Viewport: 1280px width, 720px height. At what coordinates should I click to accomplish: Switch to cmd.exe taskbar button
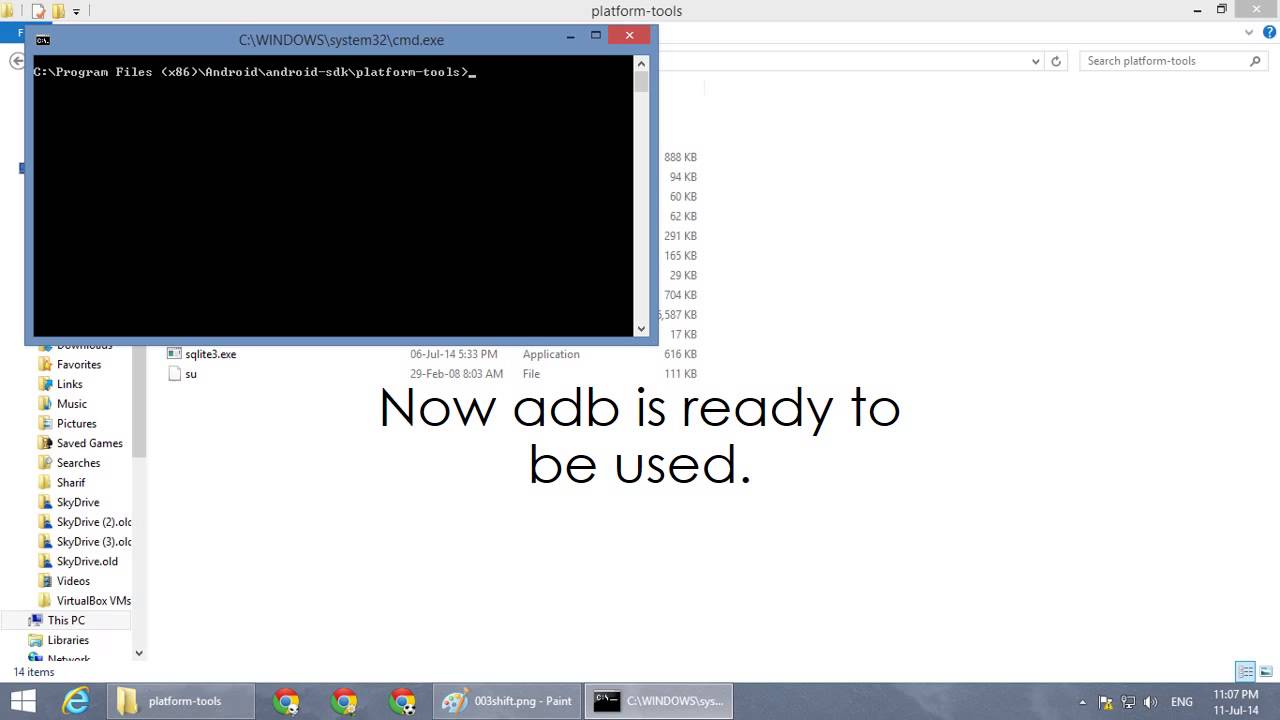[660, 701]
